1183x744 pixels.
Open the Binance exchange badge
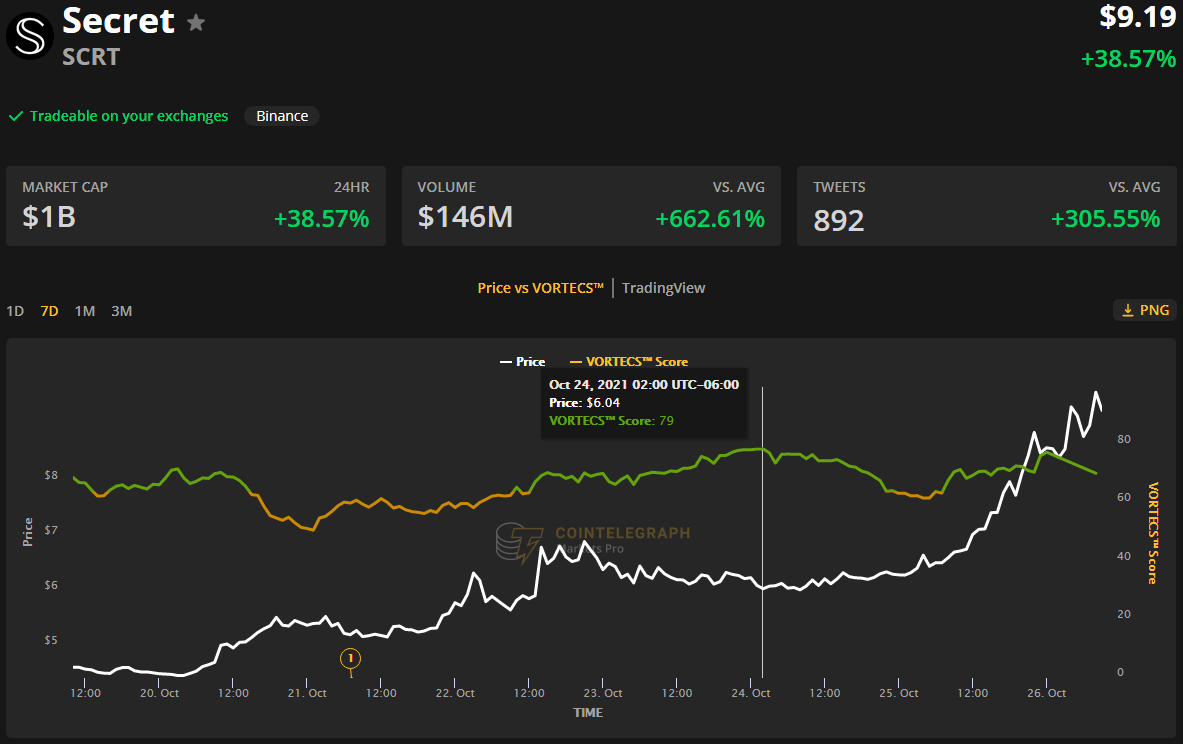[281, 116]
